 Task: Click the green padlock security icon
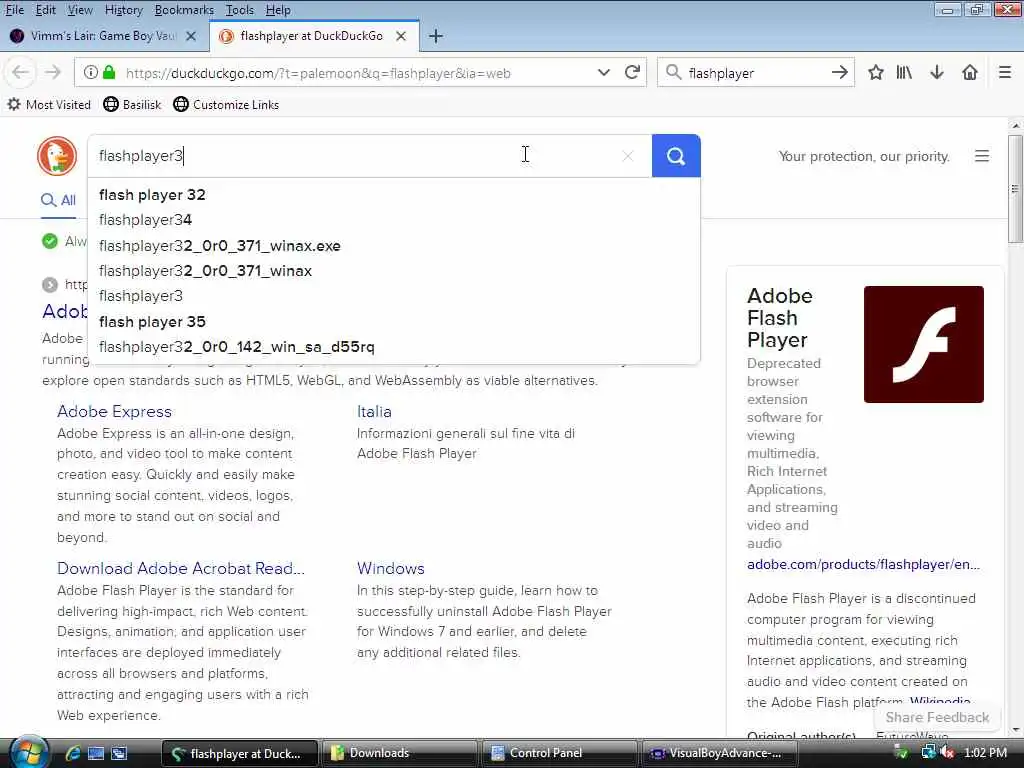tap(109, 72)
